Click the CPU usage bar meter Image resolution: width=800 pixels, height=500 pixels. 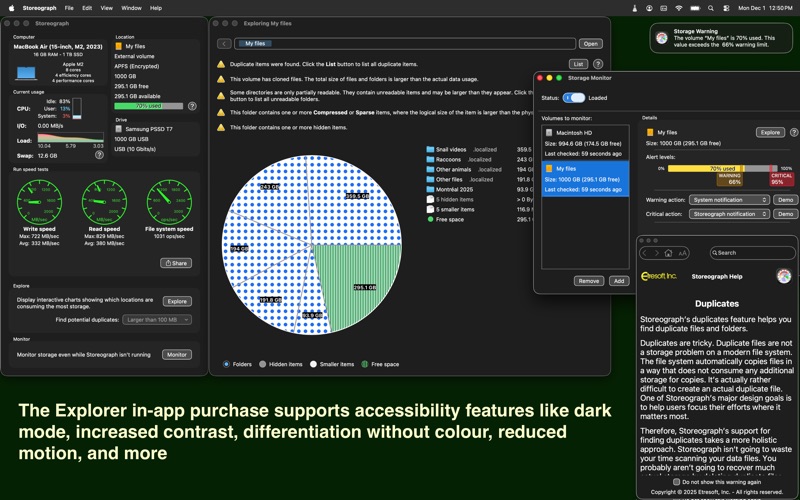click(77, 109)
